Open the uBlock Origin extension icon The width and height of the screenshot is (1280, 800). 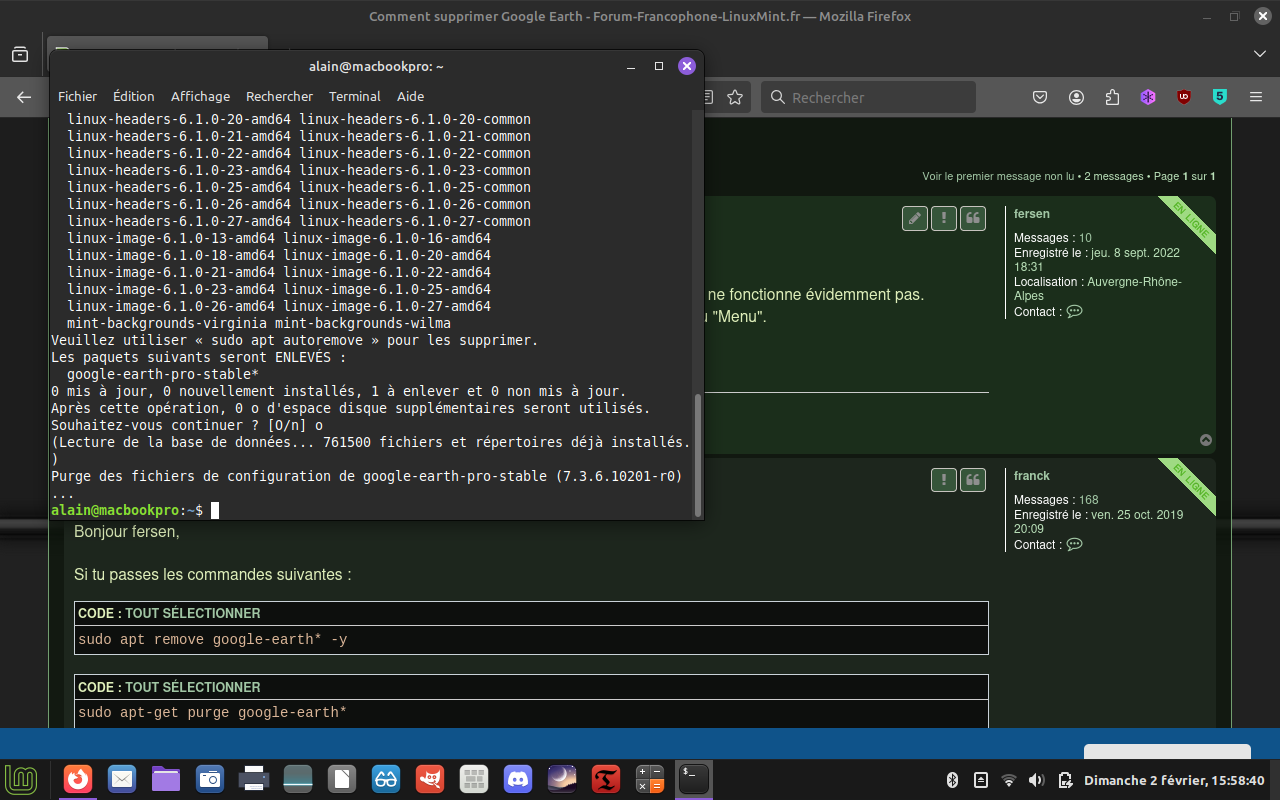1184,97
